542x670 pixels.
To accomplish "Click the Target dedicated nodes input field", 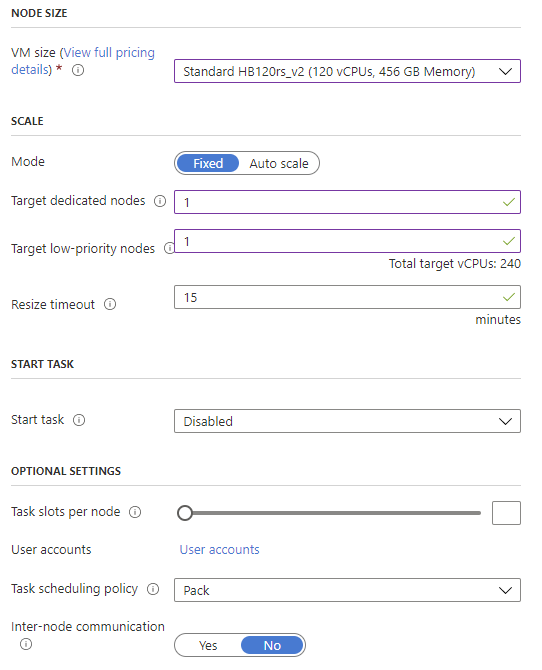I will tap(347, 202).
